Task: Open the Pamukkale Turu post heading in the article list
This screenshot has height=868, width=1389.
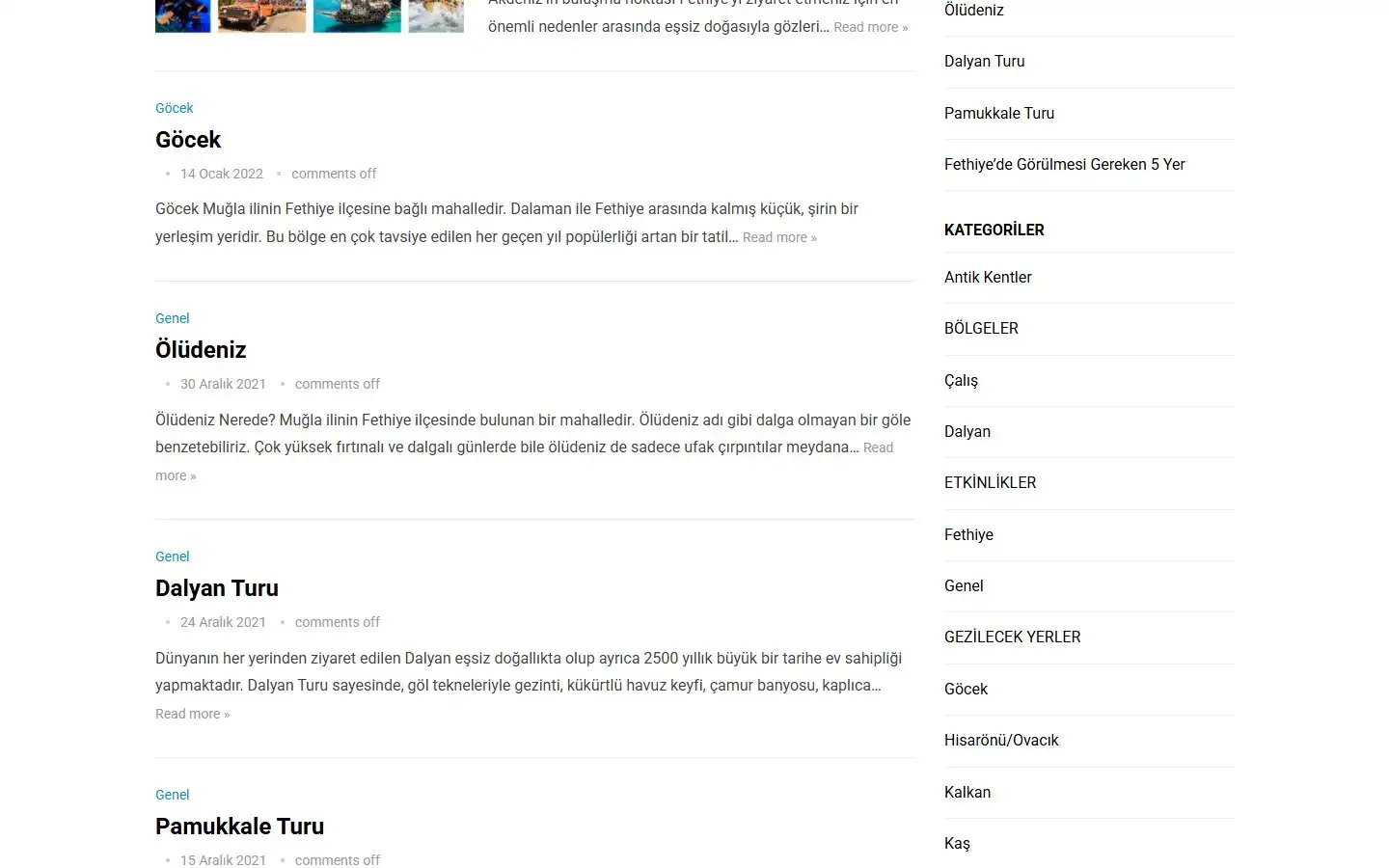Action: point(240,827)
